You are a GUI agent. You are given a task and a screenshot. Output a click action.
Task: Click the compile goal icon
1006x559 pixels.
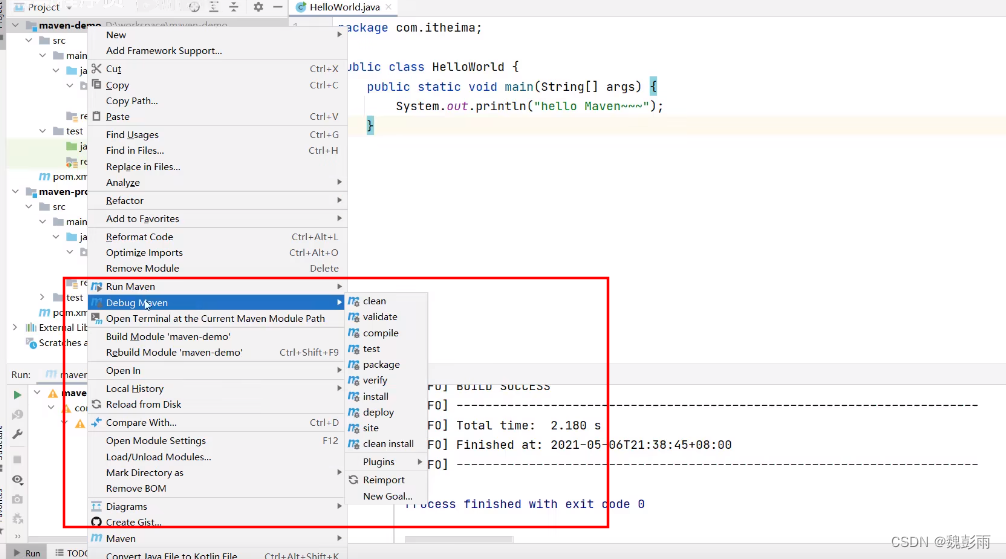coord(354,332)
